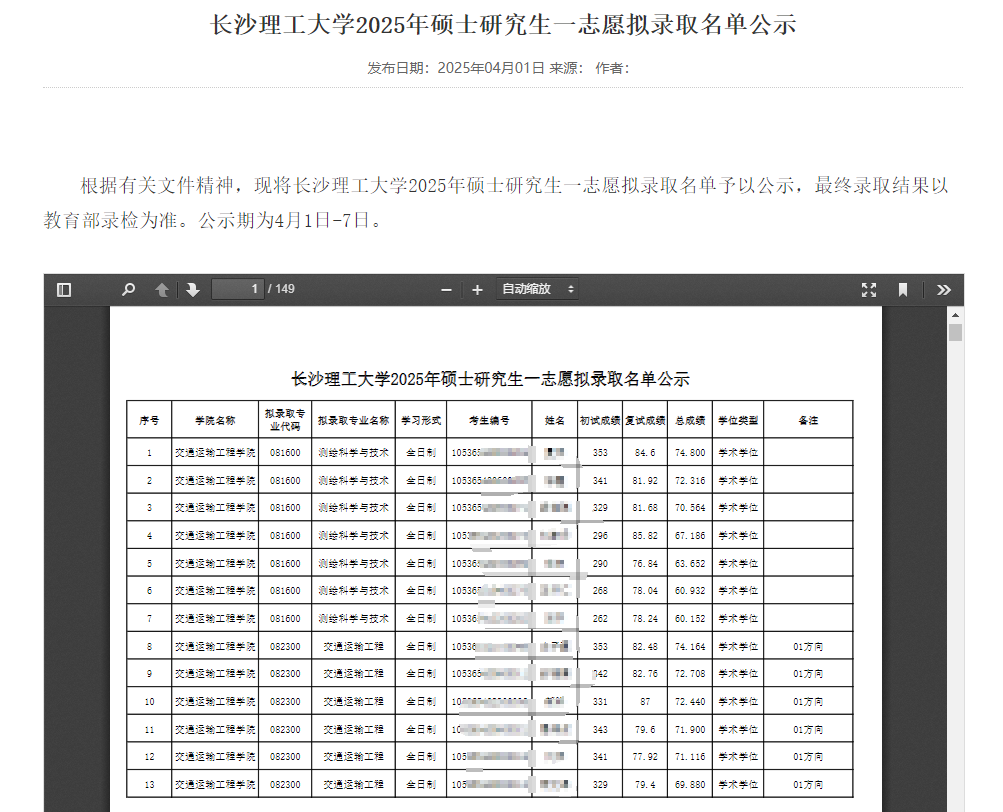Click the 复试成绩 column header
This screenshot has width=1003, height=812.
pos(645,420)
